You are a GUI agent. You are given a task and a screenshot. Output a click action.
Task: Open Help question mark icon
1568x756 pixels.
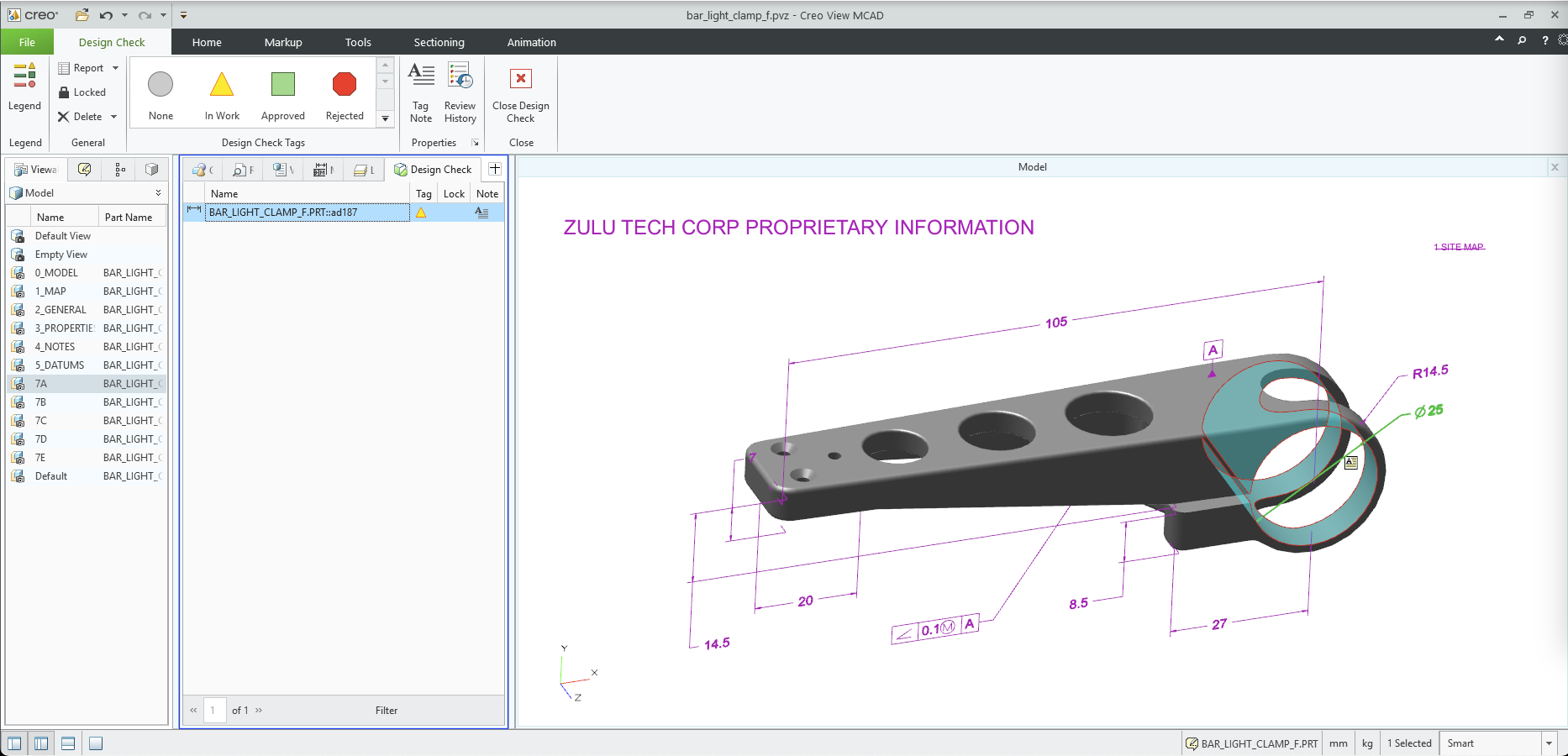tap(1544, 39)
